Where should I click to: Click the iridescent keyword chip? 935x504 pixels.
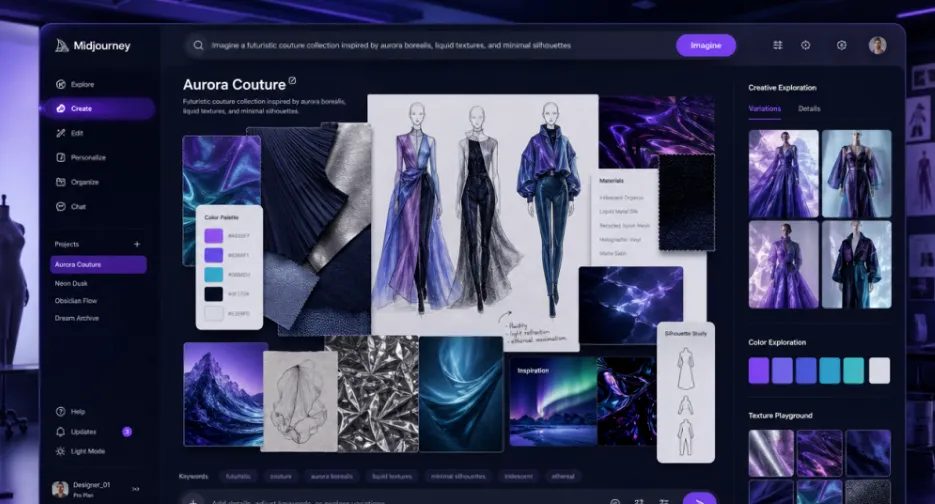click(518, 476)
